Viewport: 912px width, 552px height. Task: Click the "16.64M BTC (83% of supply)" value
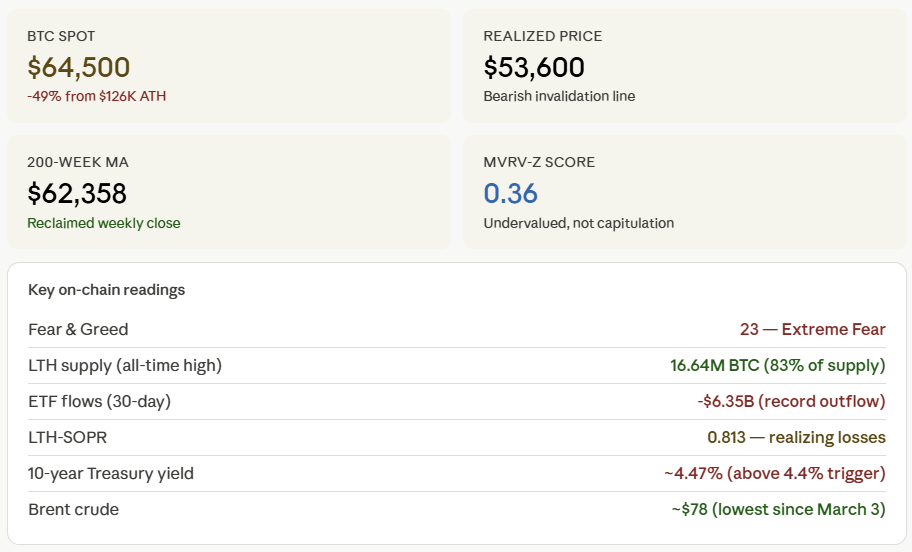click(x=778, y=365)
